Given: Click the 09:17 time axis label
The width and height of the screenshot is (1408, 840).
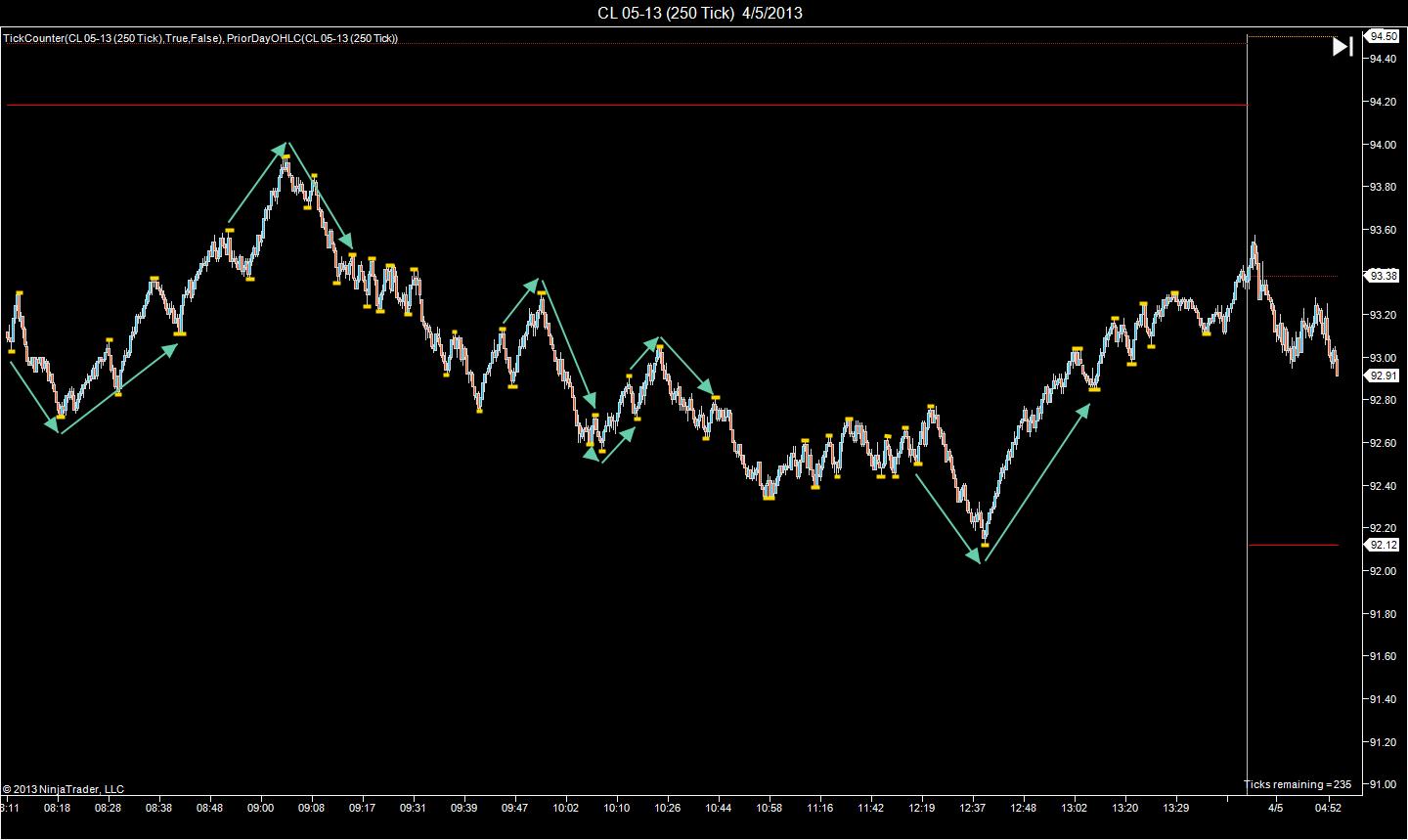Looking at the screenshot, I should [362, 809].
